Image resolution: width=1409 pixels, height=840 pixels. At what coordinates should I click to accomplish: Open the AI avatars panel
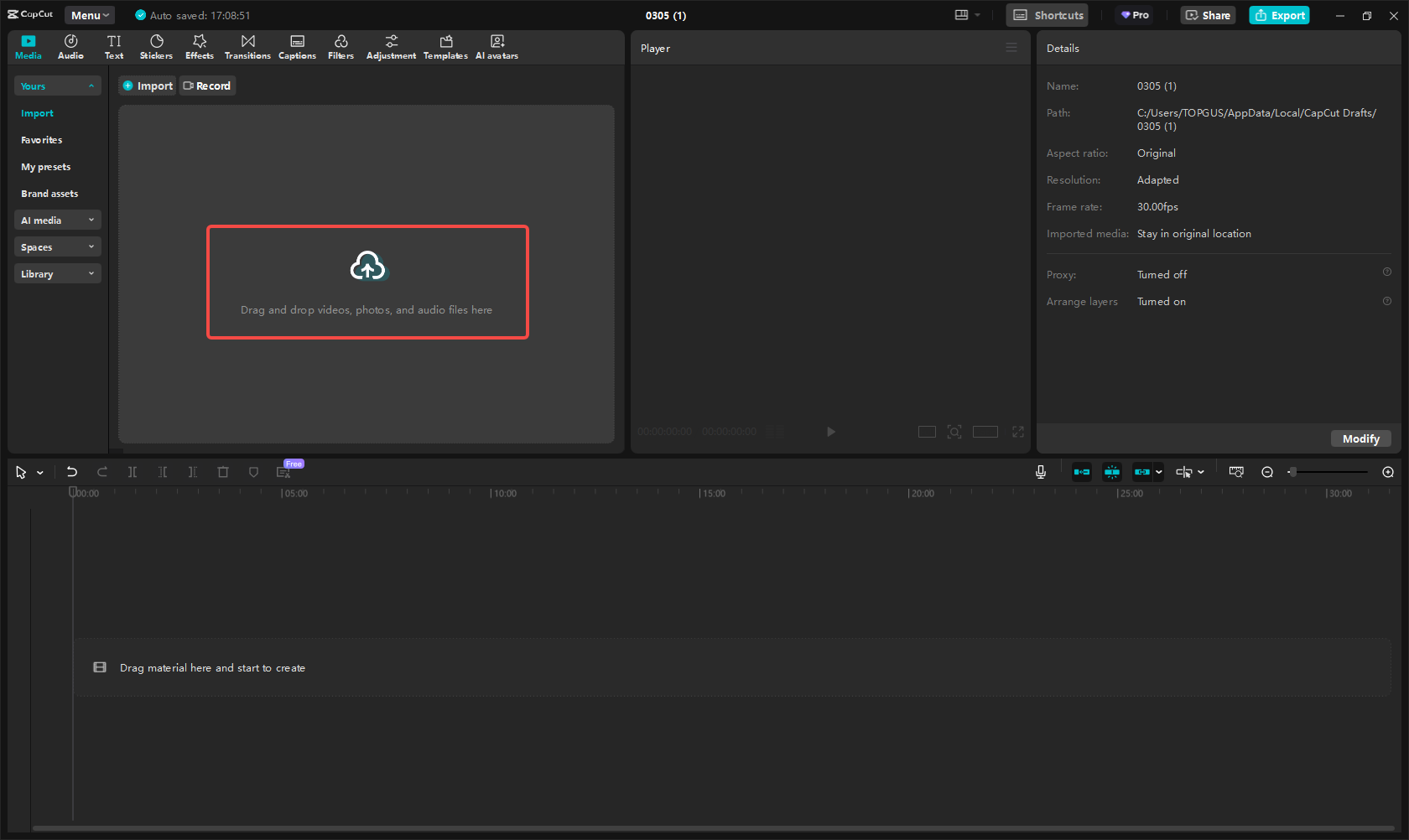[x=497, y=46]
